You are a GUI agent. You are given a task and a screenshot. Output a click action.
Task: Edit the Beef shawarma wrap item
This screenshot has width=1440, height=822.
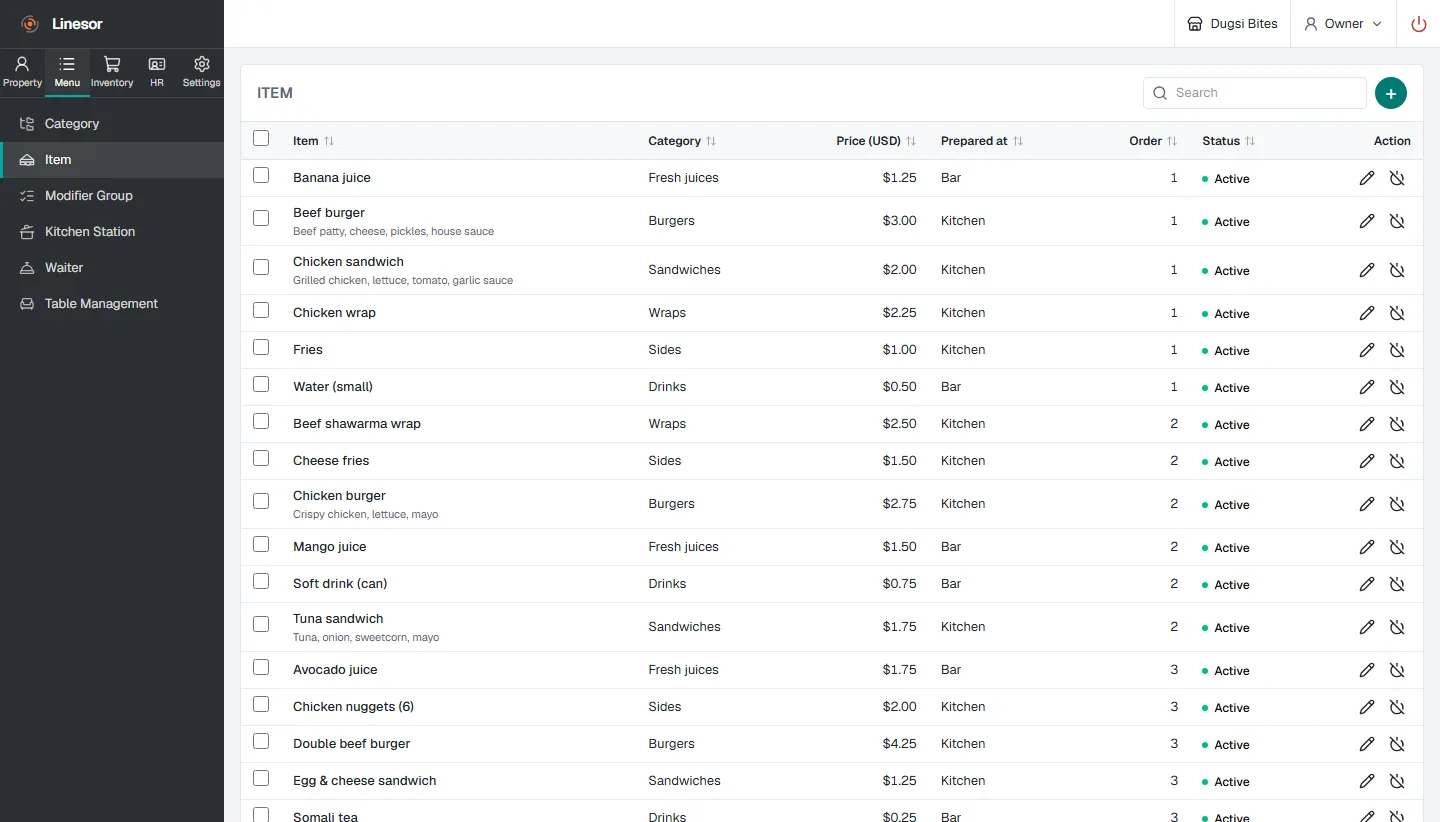pos(1367,424)
